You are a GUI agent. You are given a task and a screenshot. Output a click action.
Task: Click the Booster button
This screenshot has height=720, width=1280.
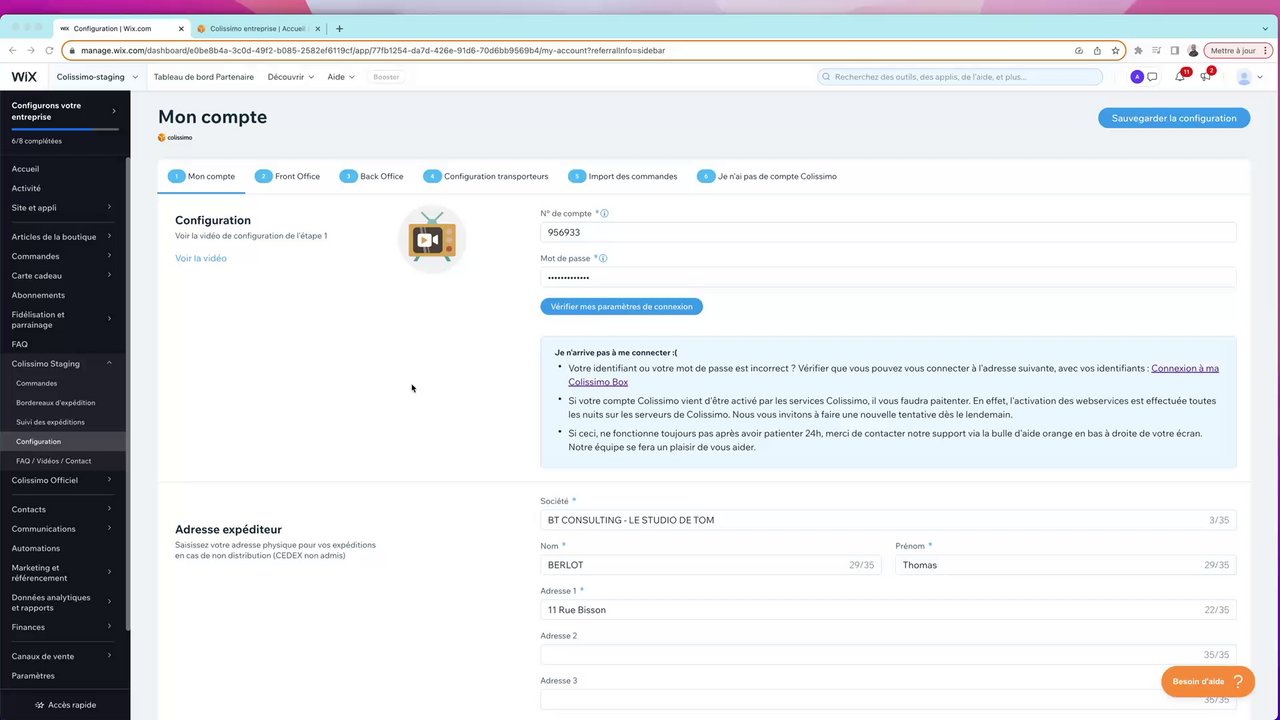386,77
